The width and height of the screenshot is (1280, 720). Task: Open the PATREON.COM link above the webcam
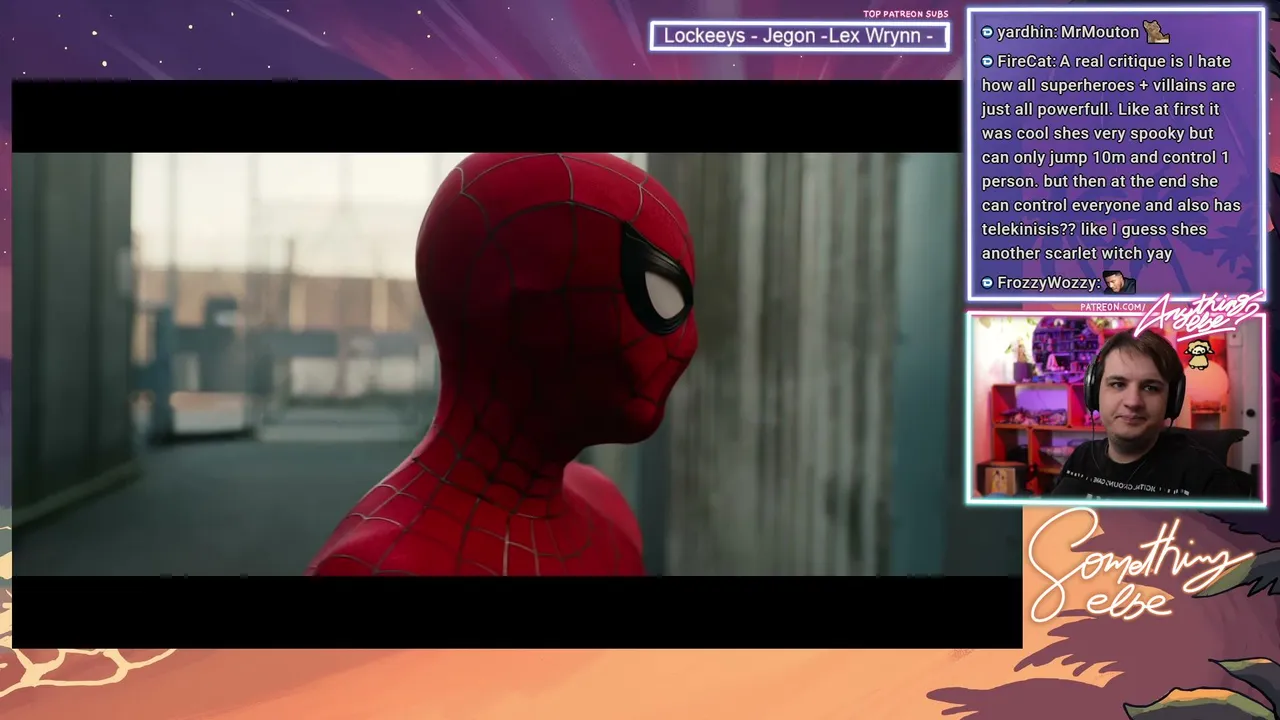pyautogui.click(x=1112, y=307)
